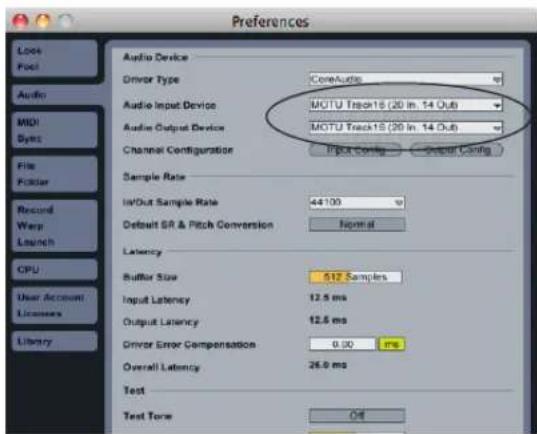Switch to the Library tab

(55, 341)
